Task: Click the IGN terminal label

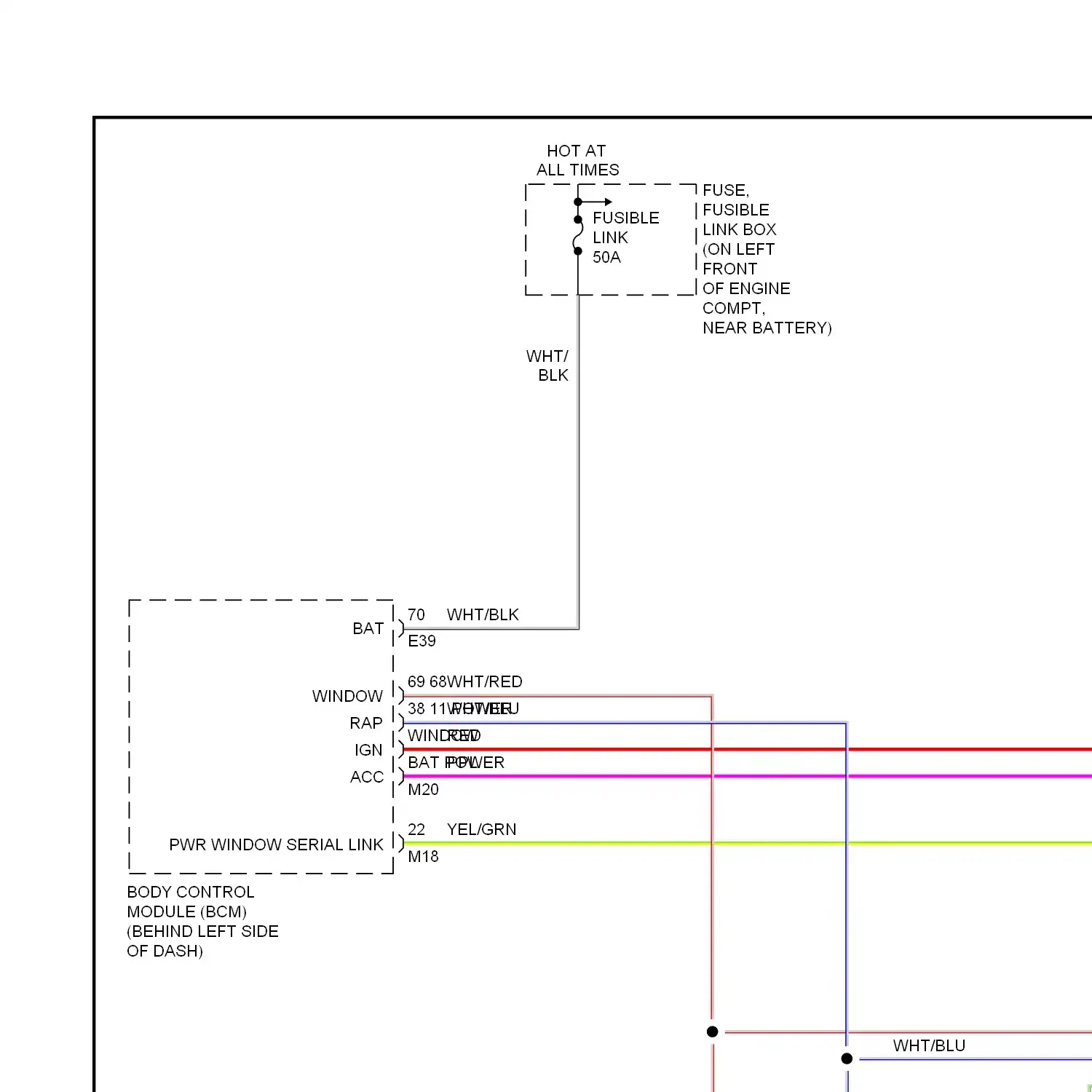Action: click(368, 750)
